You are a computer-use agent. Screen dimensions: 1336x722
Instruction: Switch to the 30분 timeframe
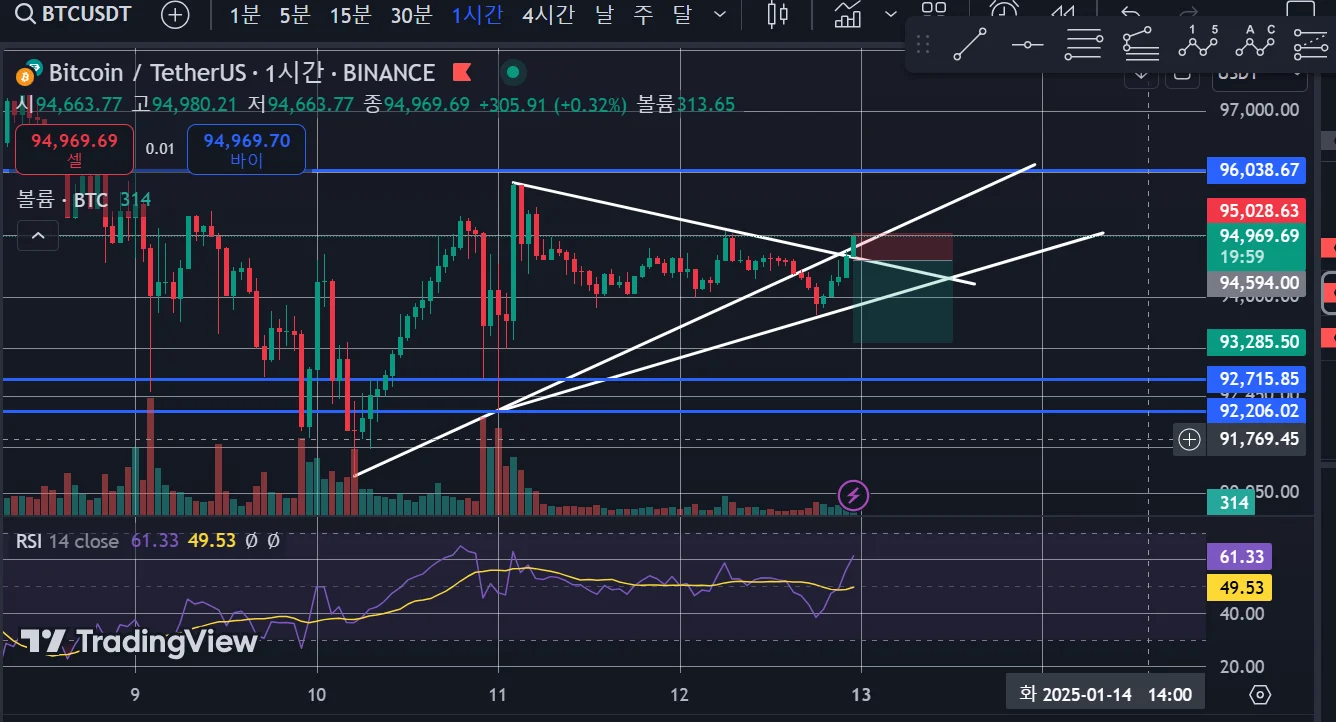click(411, 14)
